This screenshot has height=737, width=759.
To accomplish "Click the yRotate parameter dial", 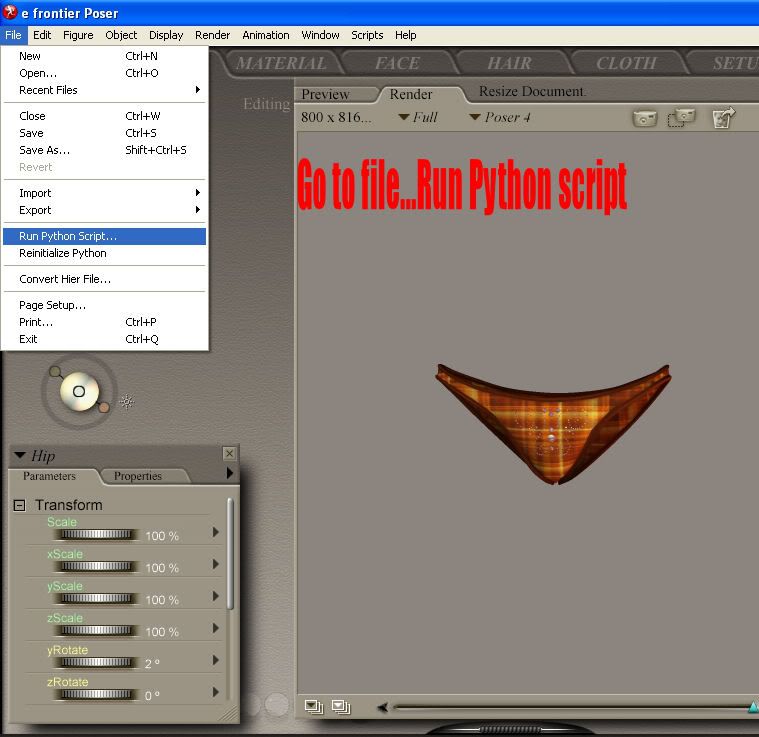I will (x=96, y=662).
